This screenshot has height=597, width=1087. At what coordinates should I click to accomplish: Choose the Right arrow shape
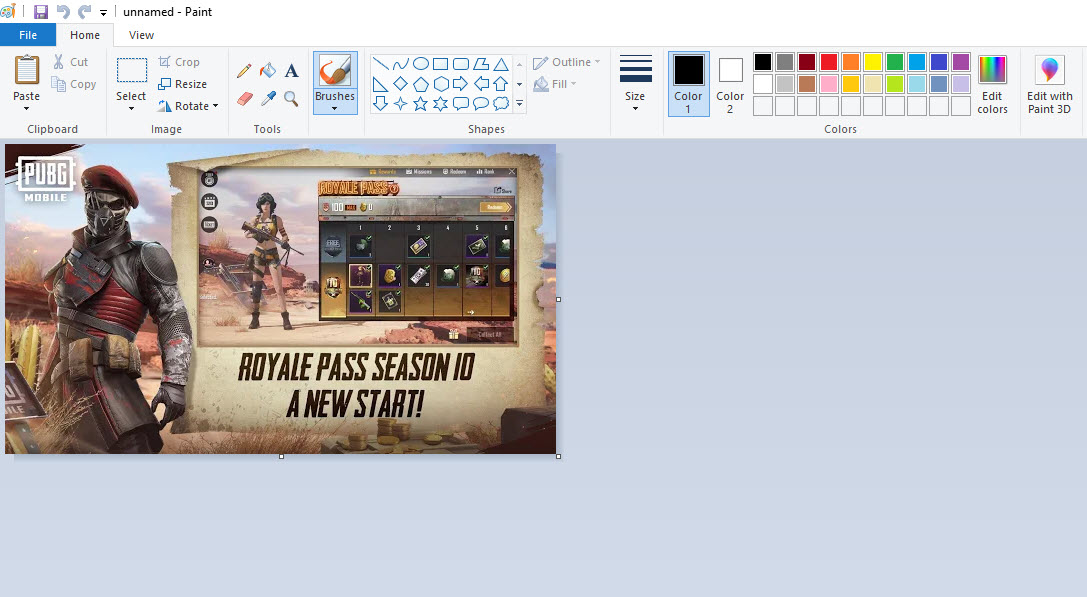tap(460, 85)
